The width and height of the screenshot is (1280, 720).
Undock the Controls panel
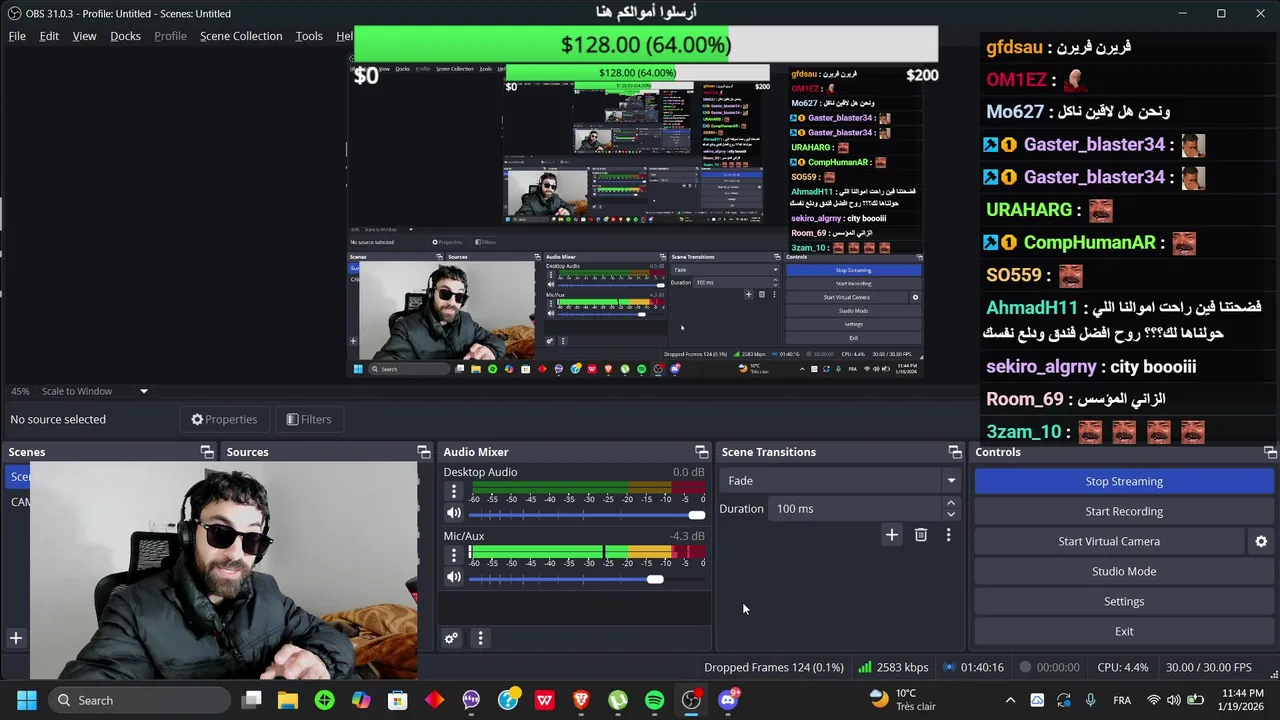tap(1270, 452)
